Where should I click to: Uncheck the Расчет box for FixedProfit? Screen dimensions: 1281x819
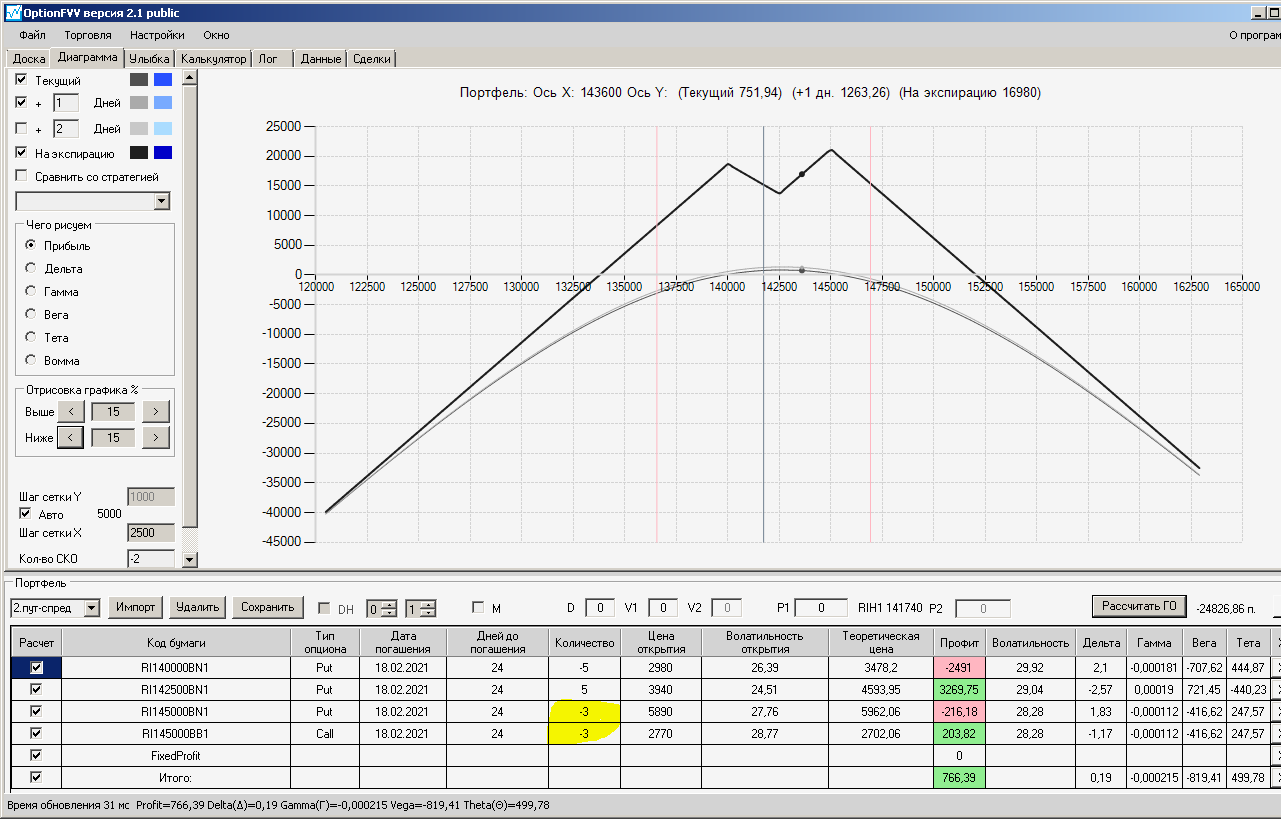point(37,755)
